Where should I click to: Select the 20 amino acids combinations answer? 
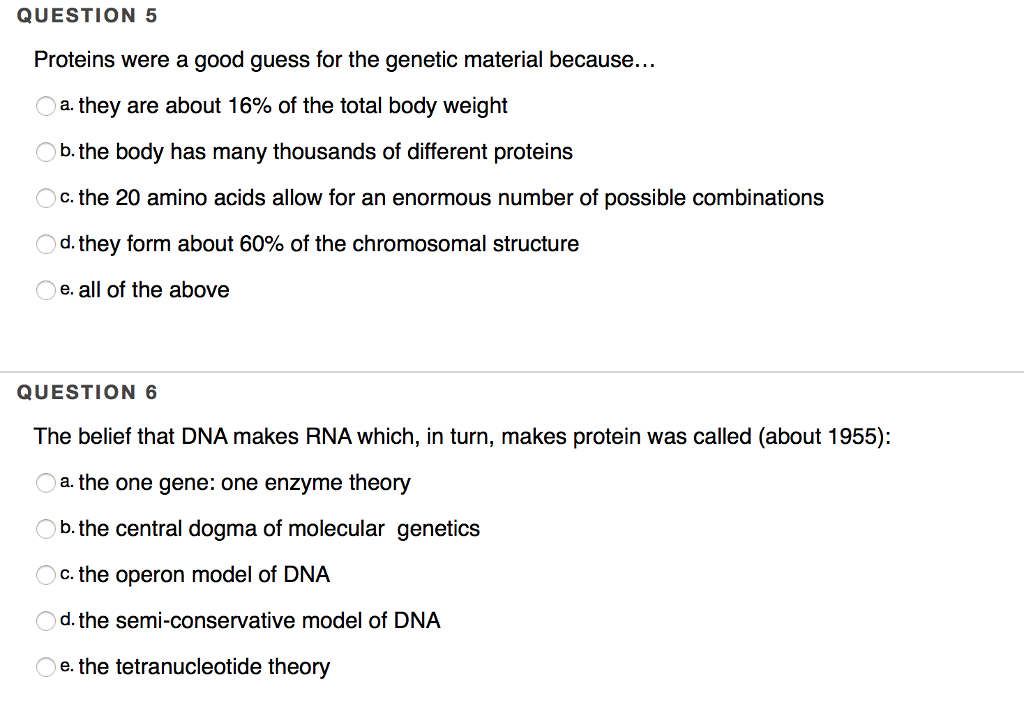point(45,198)
